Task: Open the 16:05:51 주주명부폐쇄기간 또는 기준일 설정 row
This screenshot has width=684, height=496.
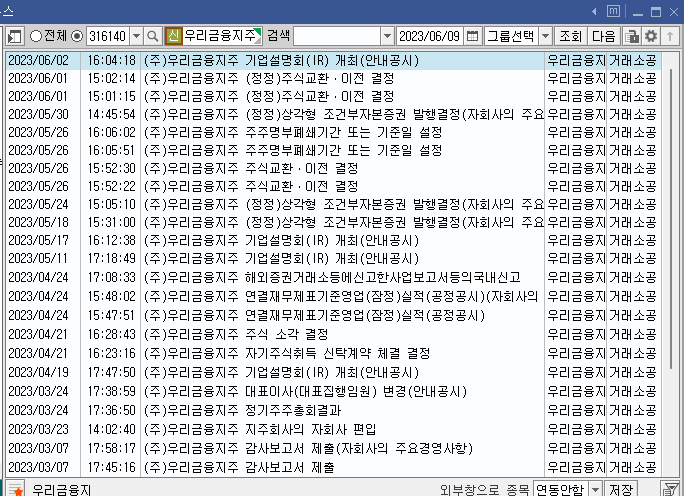Action: click(333, 151)
